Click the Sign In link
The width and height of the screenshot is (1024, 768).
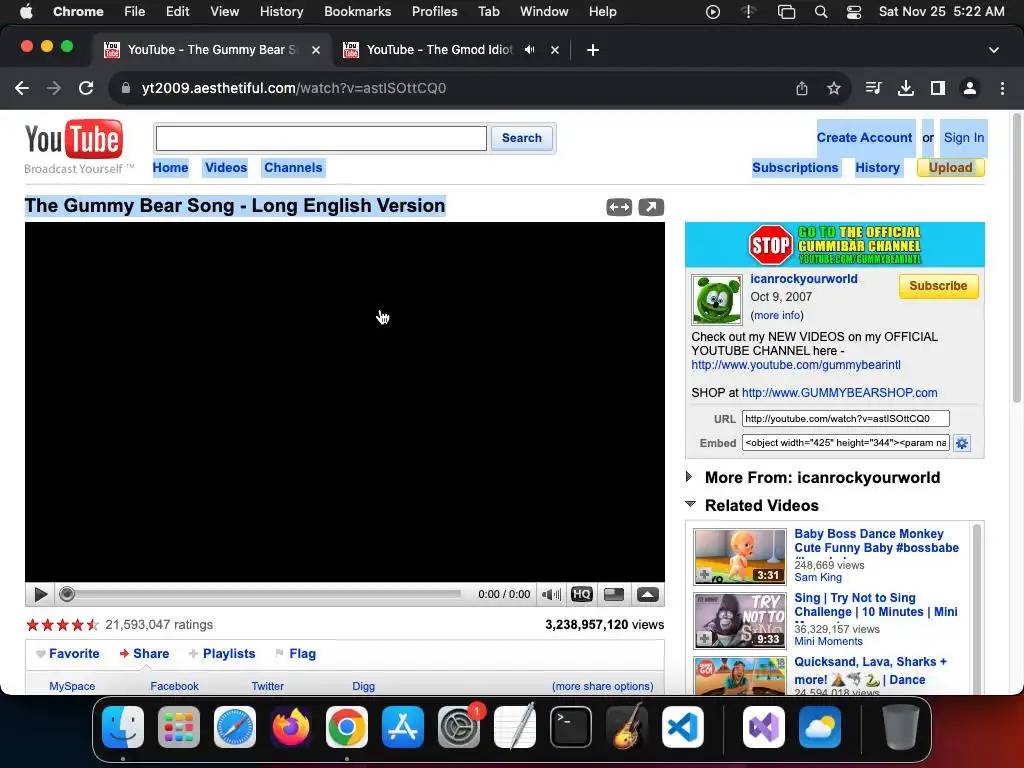click(964, 138)
